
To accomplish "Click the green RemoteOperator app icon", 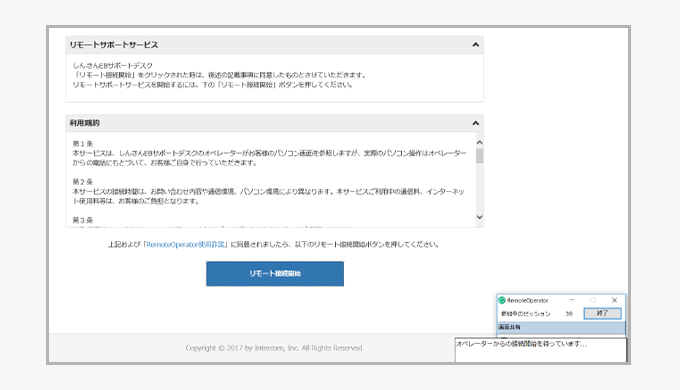I will 502,300.
